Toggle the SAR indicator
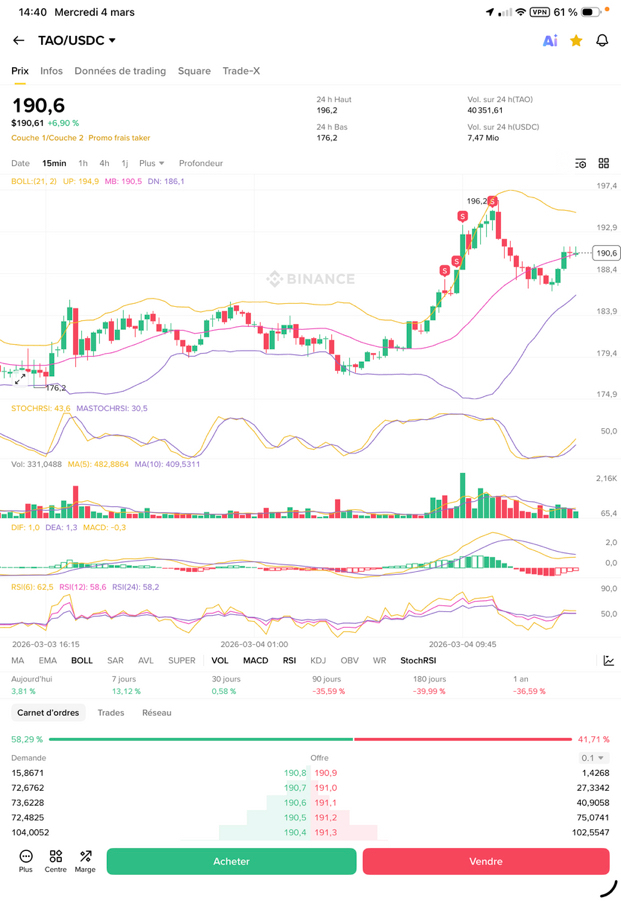The height and width of the screenshot is (901, 621). pos(115,661)
